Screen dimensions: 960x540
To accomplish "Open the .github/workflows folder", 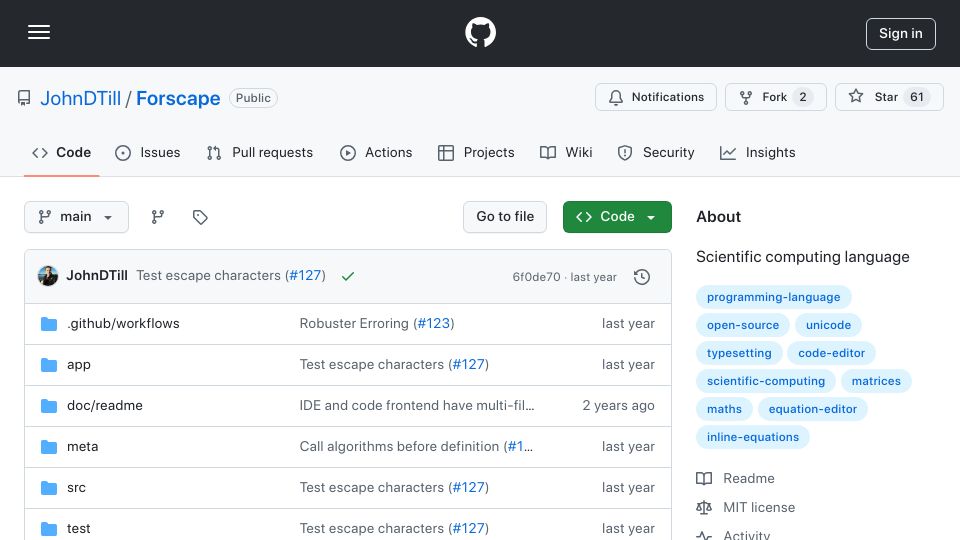I will 123,323.
